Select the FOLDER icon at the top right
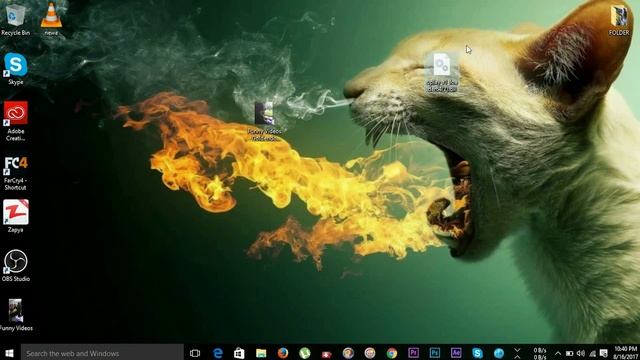The image size is (640, 360). (619, 20)
